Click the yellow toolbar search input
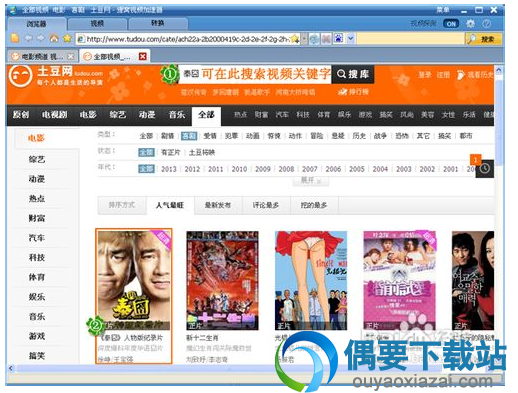The width and height of the screenshot is (518, 393). pyautogui.click(x=411, y=39)
